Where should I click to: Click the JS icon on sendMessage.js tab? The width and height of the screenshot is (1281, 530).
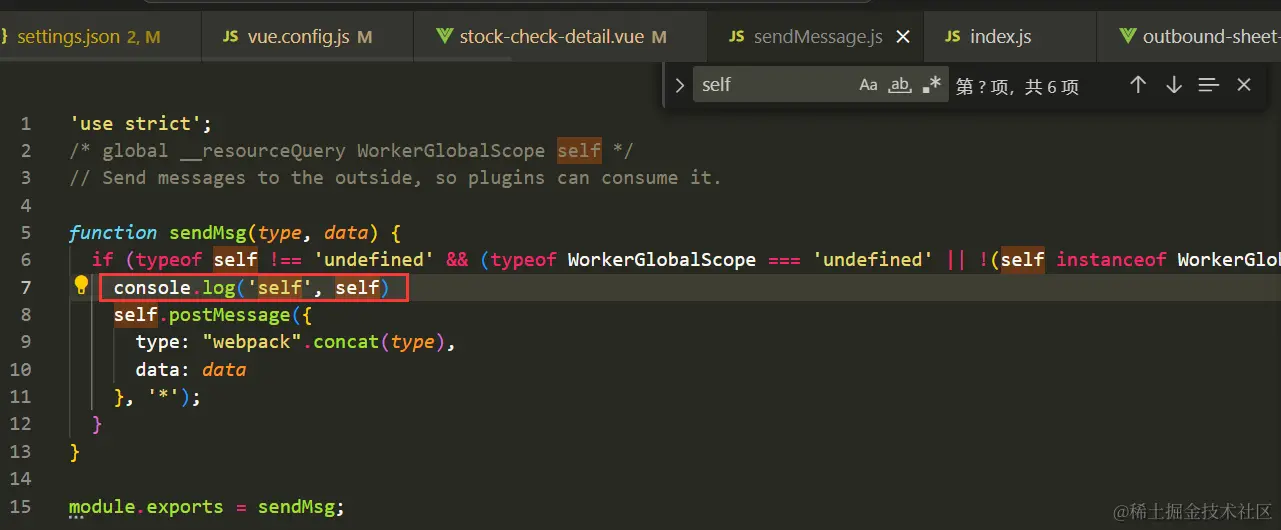[737, 37]
